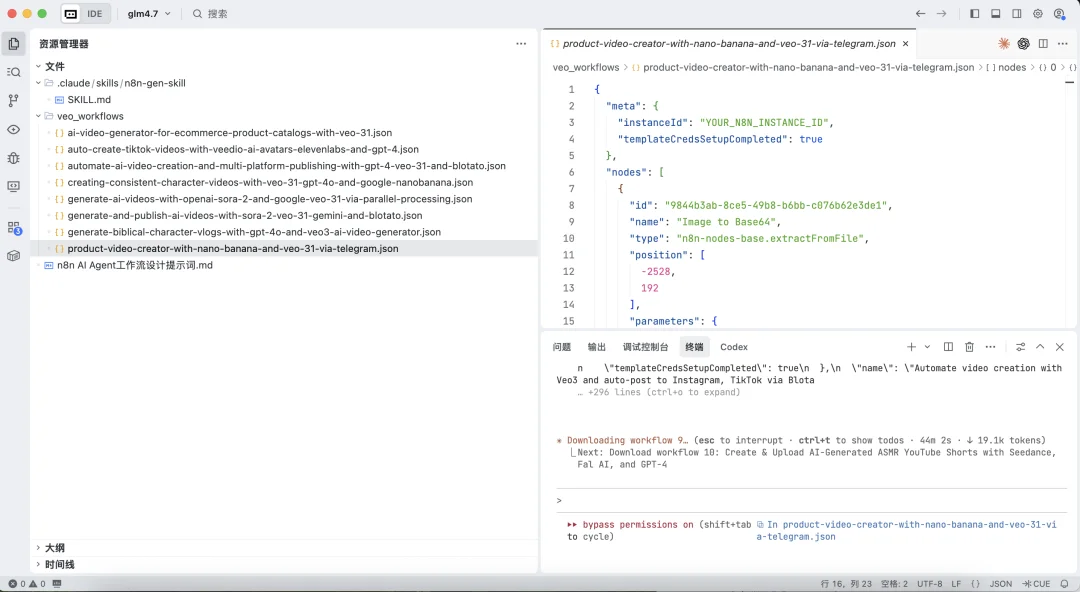Kill terminal using the trash icon

[x=969, y=347]
